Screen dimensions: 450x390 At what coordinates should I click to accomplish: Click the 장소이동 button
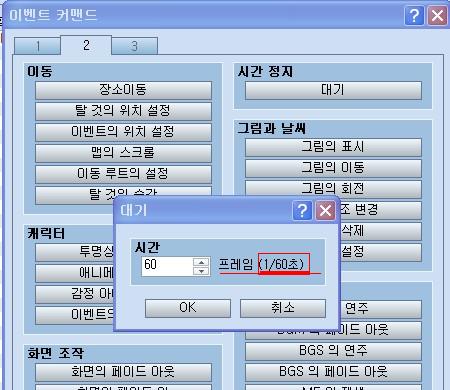pos(123,90)
